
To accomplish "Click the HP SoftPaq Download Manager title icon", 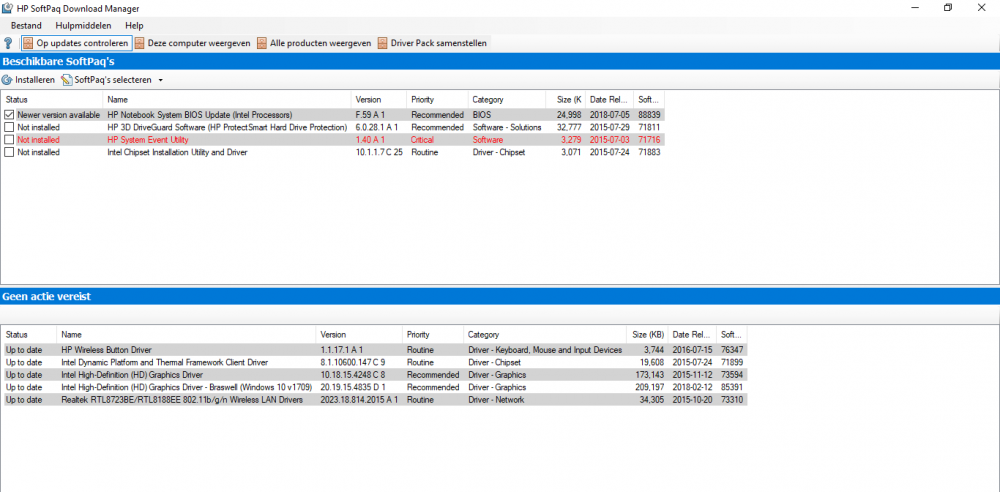I will 7,8.
